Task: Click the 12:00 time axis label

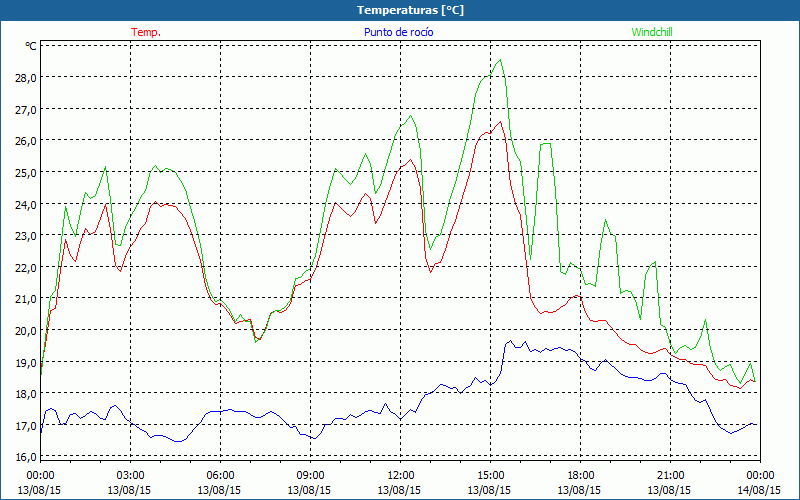Action: click(x=401, y=476)
